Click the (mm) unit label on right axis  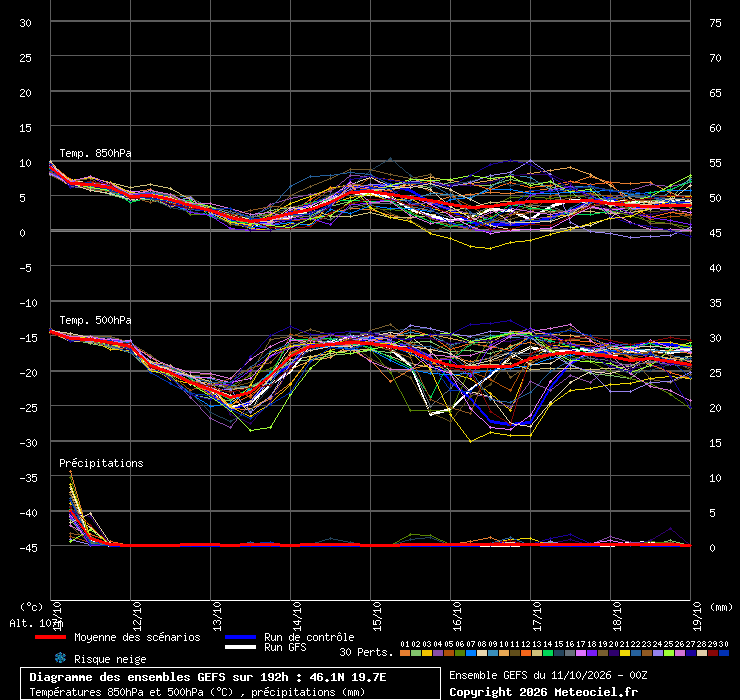click(722, 607)
